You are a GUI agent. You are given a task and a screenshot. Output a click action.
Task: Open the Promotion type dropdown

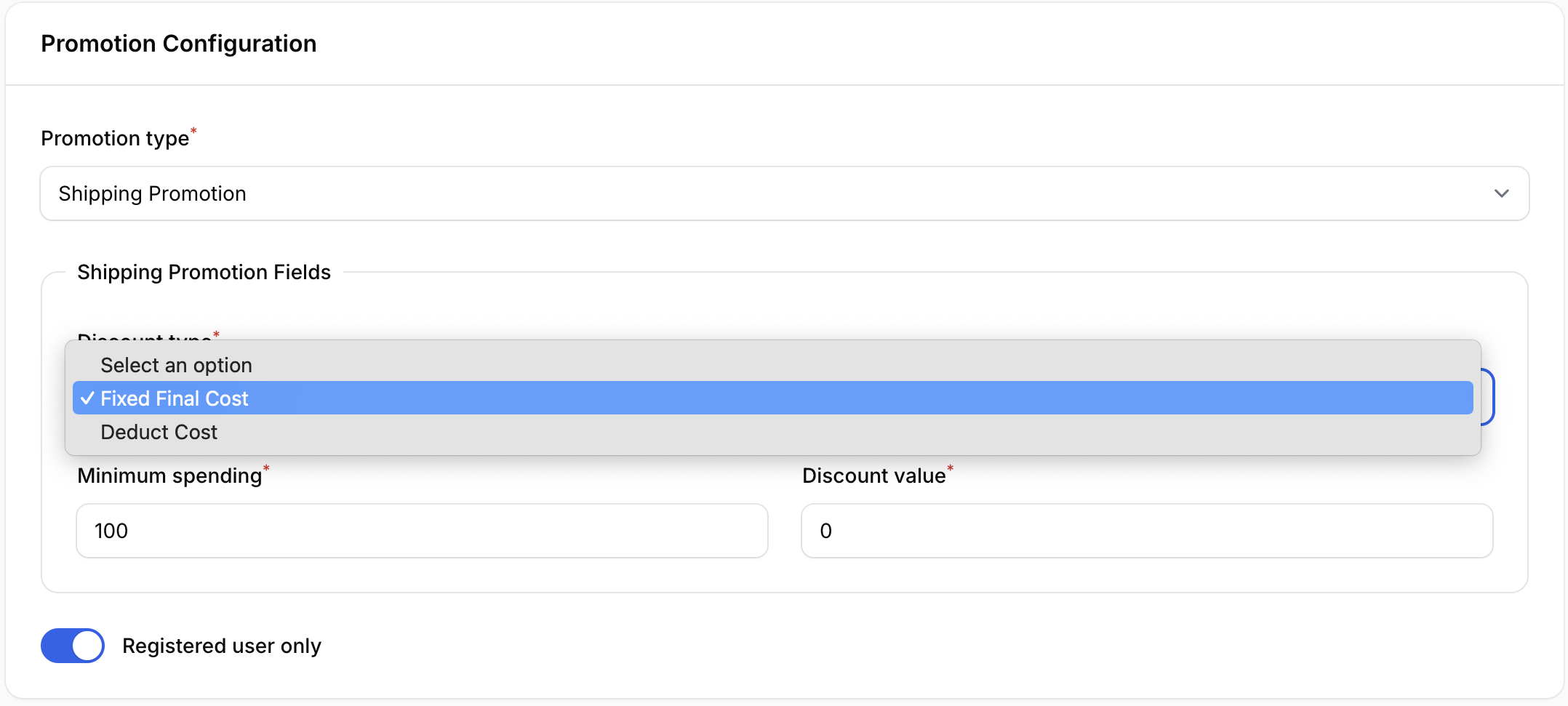coord(784,193)
